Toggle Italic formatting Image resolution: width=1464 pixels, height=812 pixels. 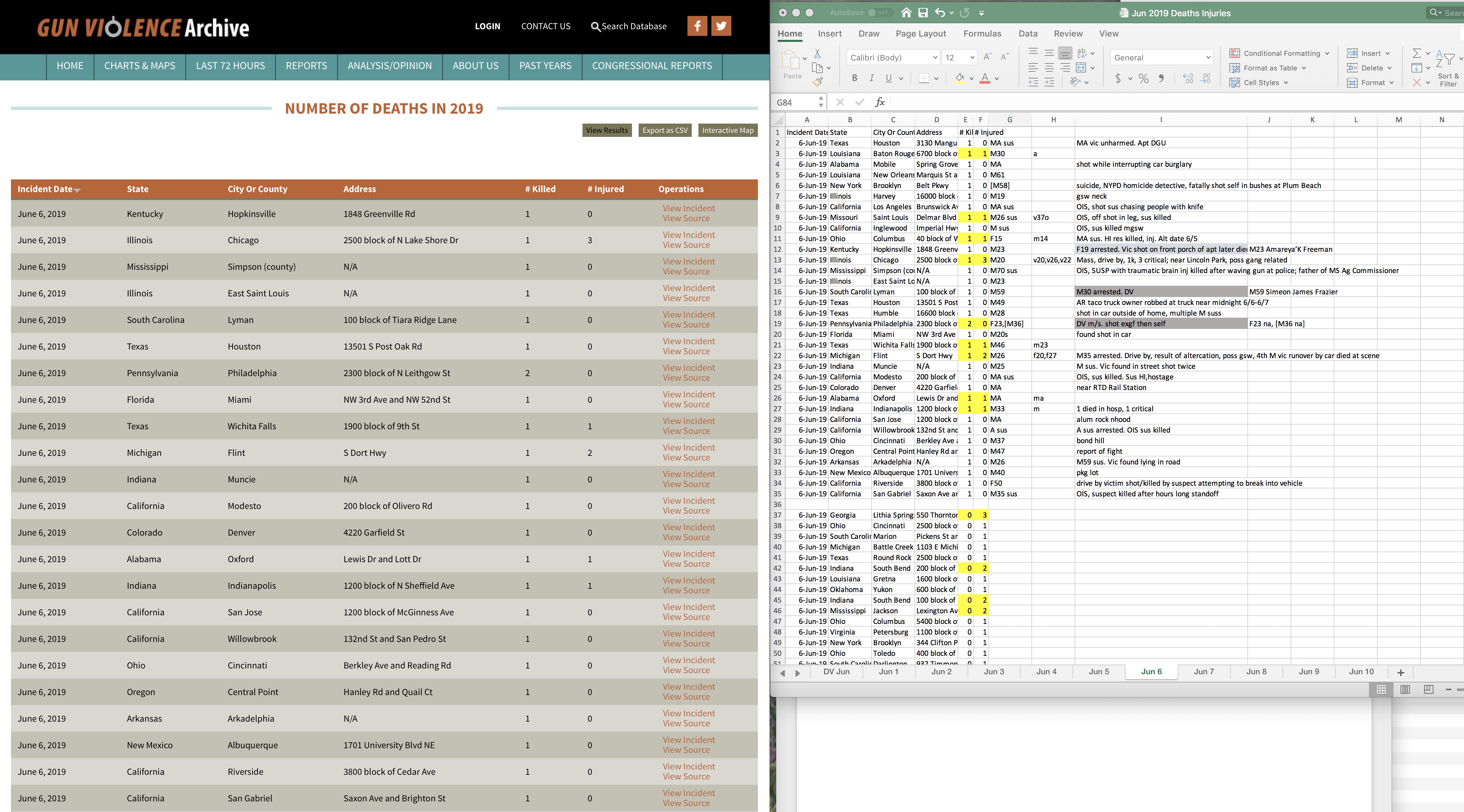click(871, 78)
